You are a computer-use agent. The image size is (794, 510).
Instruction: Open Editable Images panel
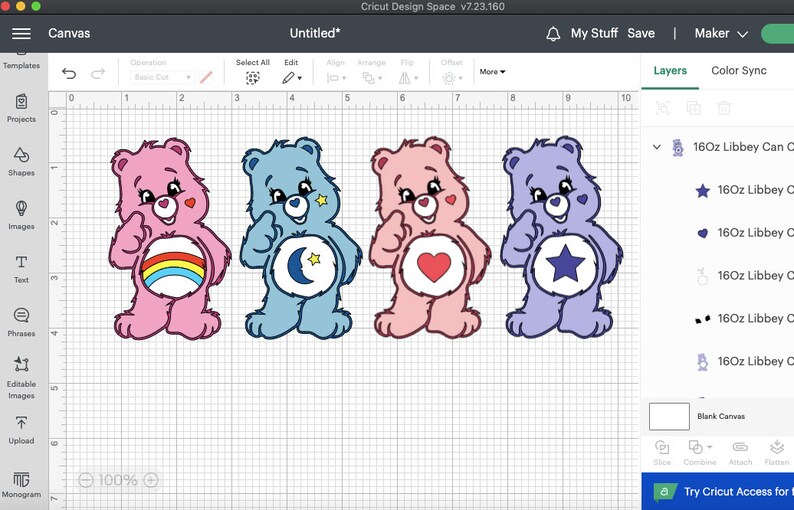pos(21,377)
